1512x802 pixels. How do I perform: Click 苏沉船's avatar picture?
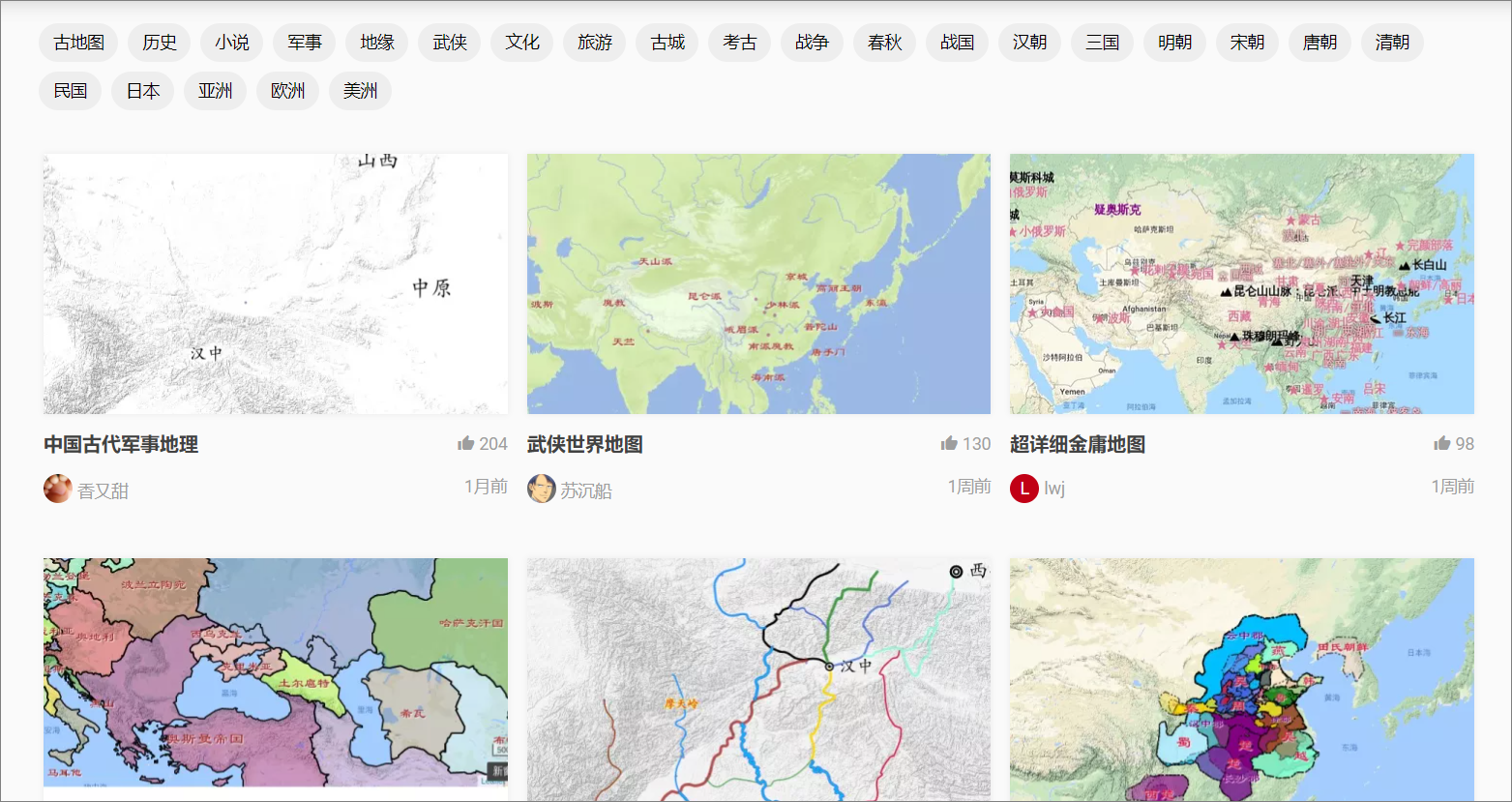click(543, 488)
